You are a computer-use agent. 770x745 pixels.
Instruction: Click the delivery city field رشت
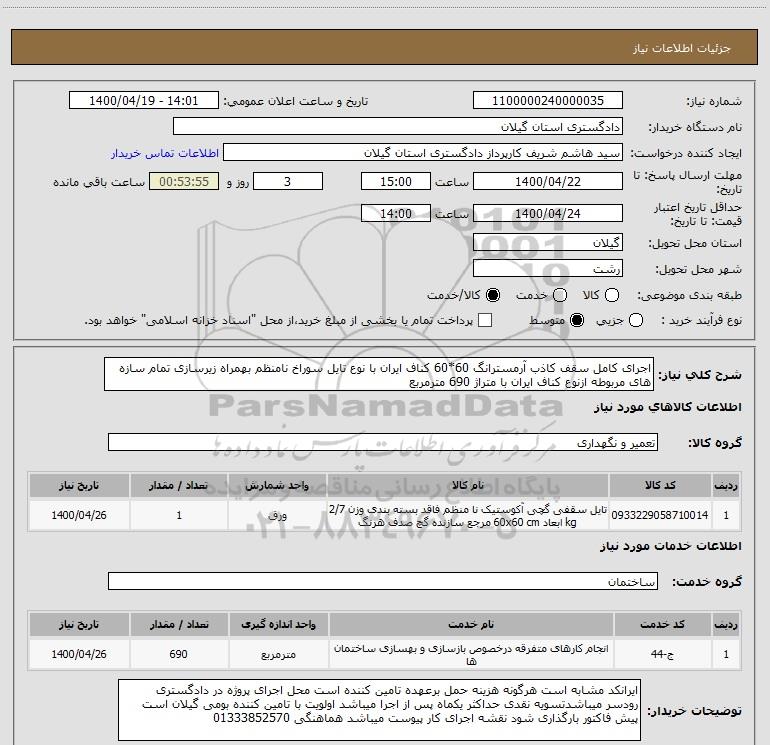click(x=548, y=269)
